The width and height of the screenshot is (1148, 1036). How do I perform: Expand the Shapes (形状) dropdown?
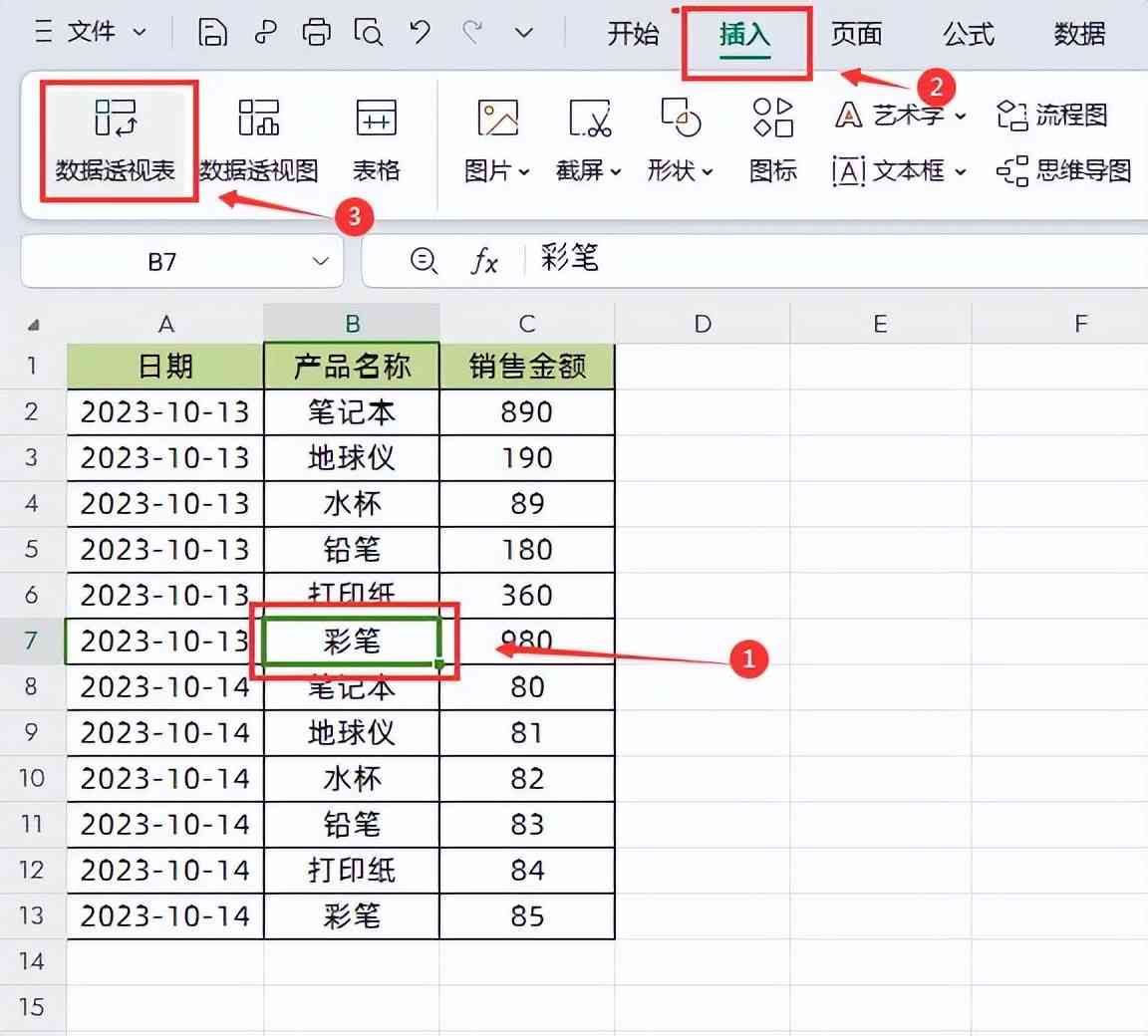point(680,171)
